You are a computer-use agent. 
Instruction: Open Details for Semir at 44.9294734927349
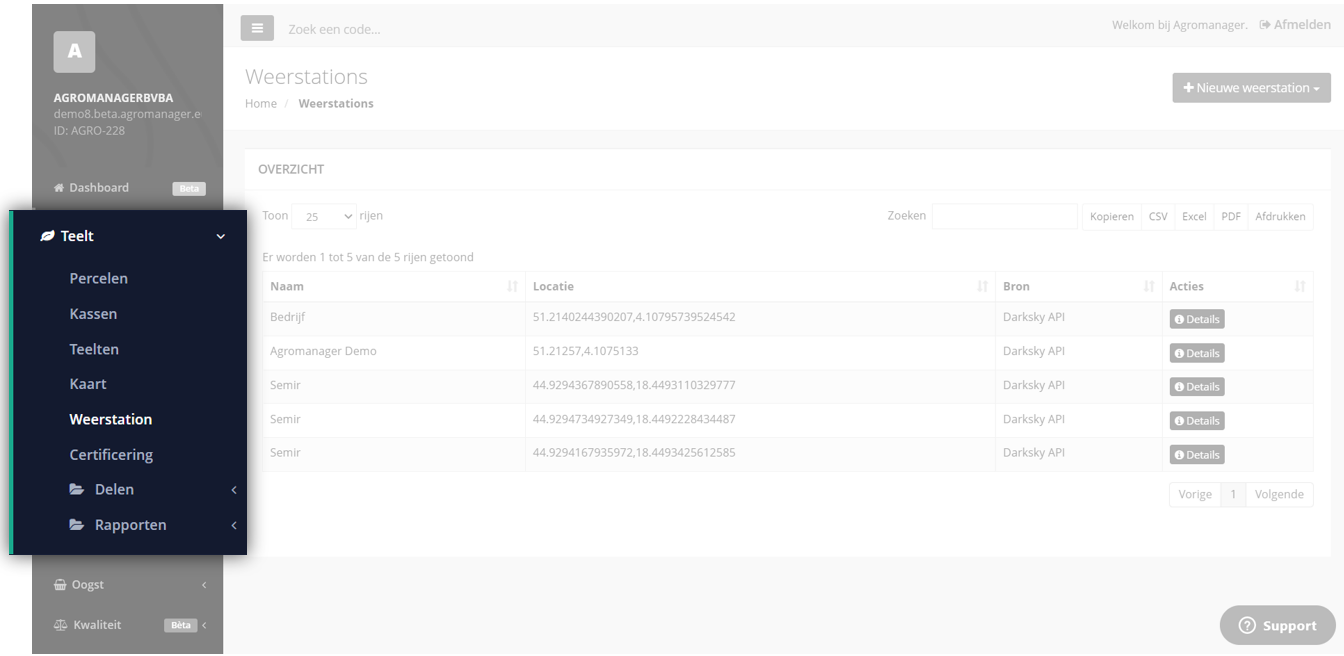pyautogui.click(x=1197, y=421)
